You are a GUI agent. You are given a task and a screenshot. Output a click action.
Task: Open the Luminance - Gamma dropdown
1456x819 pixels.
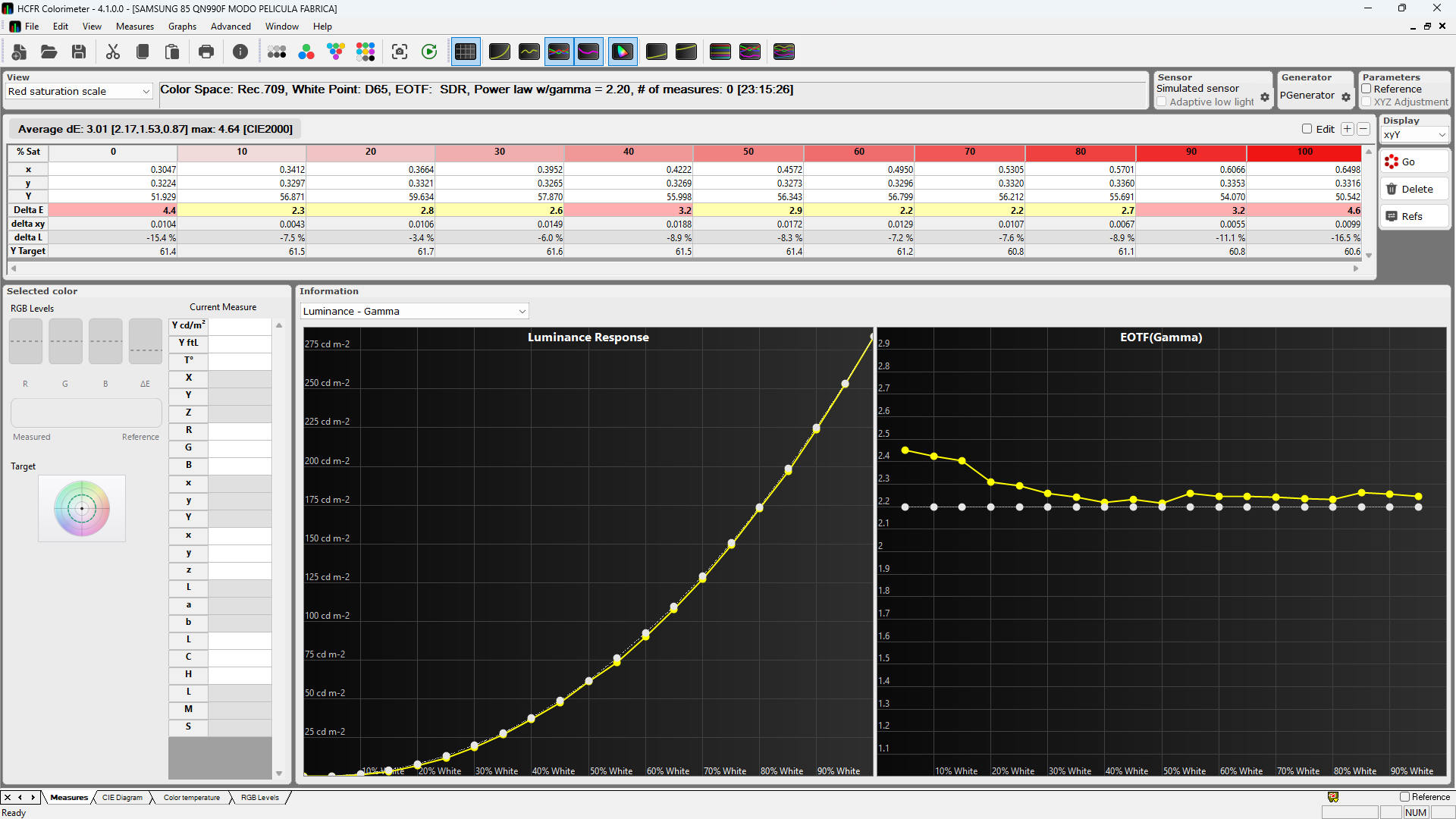[x=414, y=311]
